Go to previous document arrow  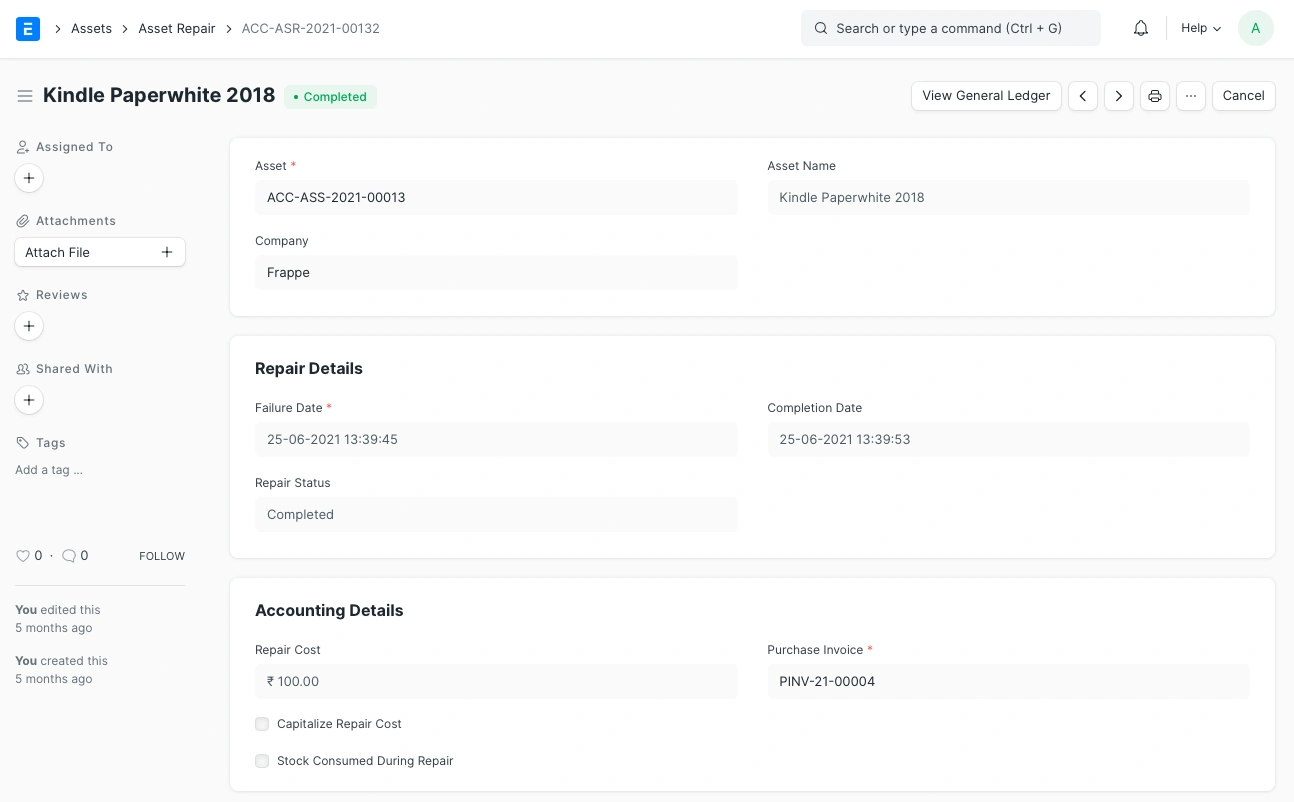pos(1083,96)
